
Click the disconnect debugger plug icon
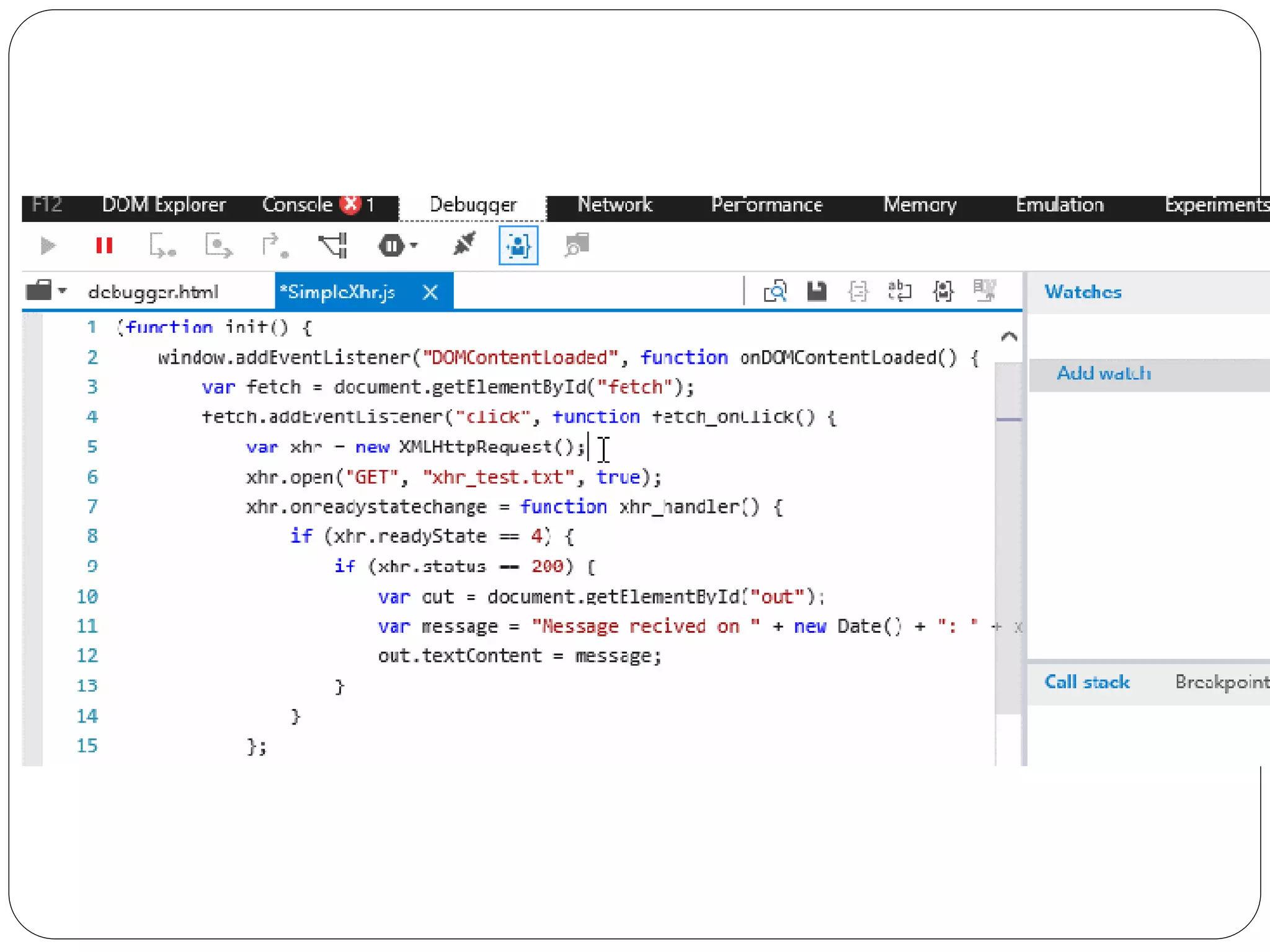[464, 245]
